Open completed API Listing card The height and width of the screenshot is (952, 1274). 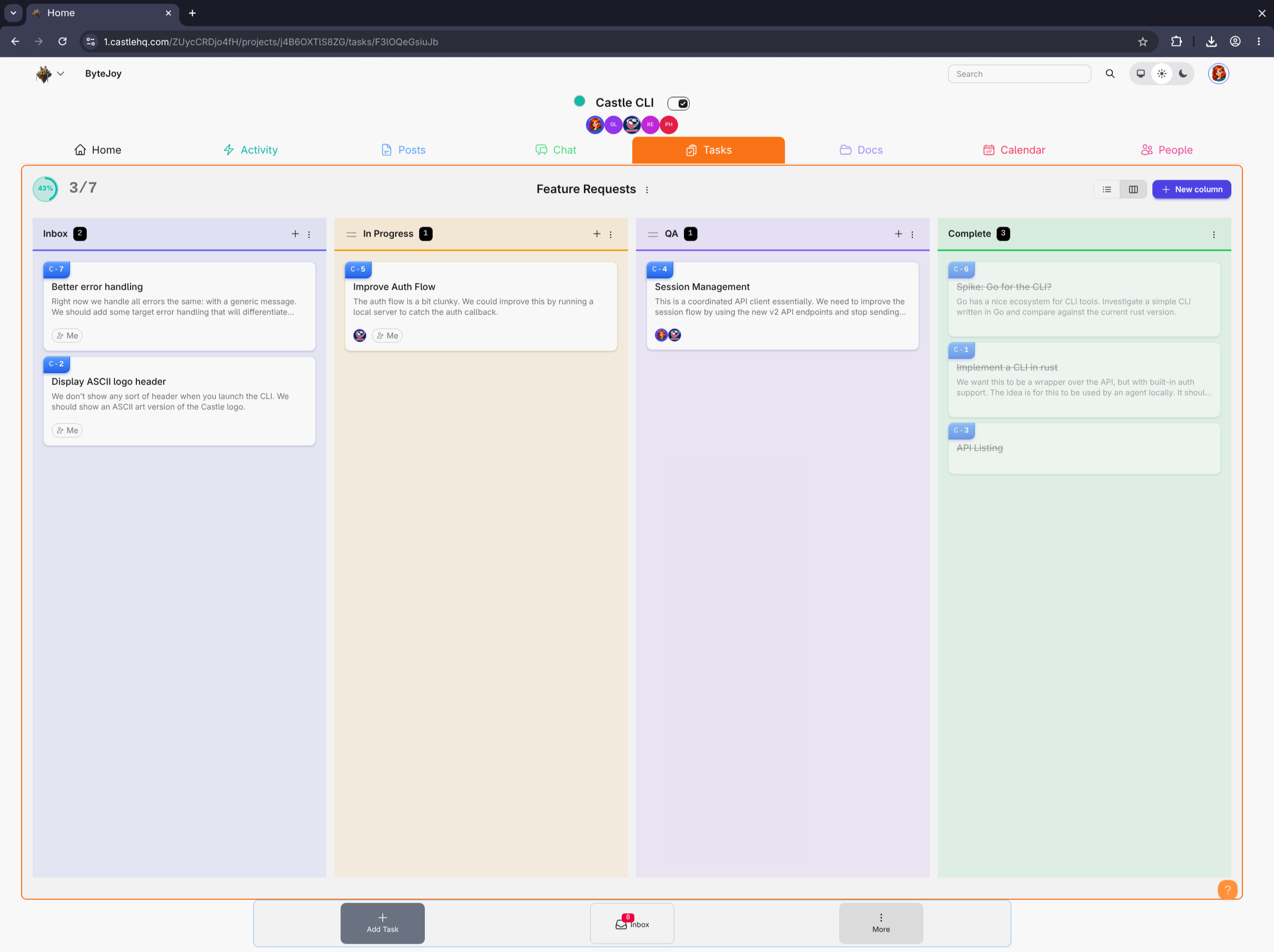point(1084,449)
